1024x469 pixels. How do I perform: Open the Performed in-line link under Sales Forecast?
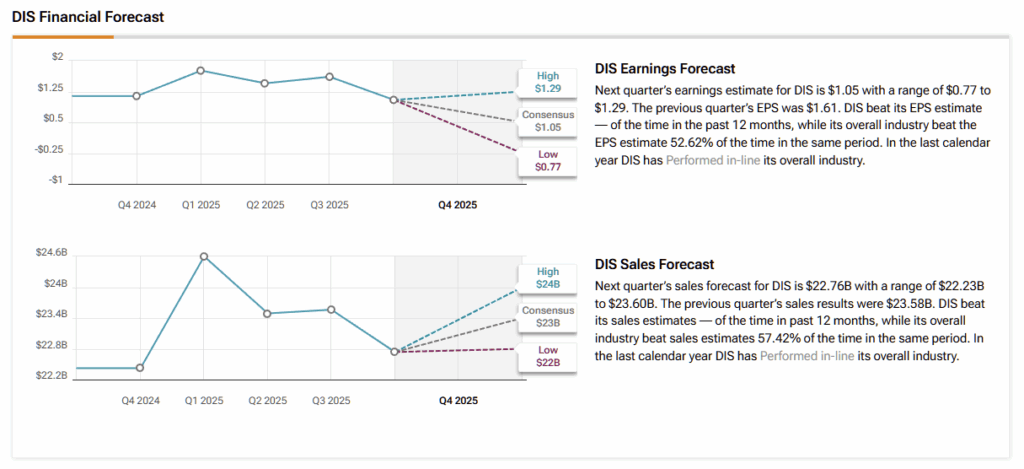point(807,356)
